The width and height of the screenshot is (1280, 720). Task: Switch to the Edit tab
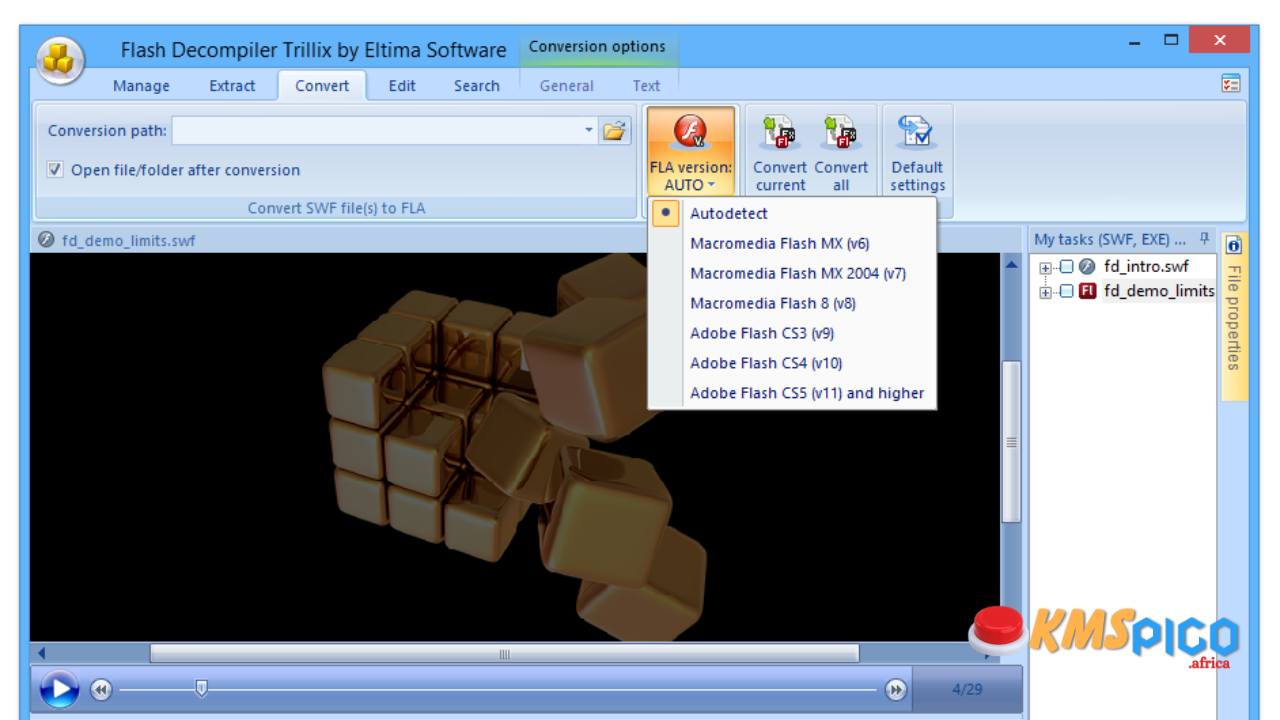(402, 86)
